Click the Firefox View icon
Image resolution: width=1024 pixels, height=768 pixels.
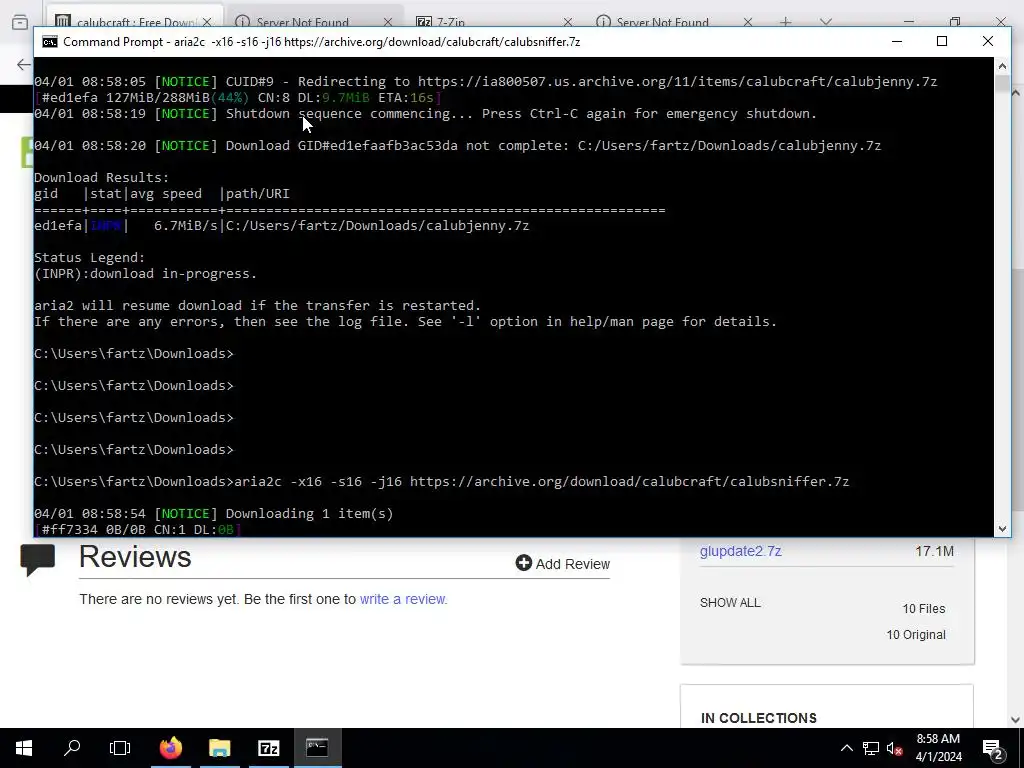point(20,22)
